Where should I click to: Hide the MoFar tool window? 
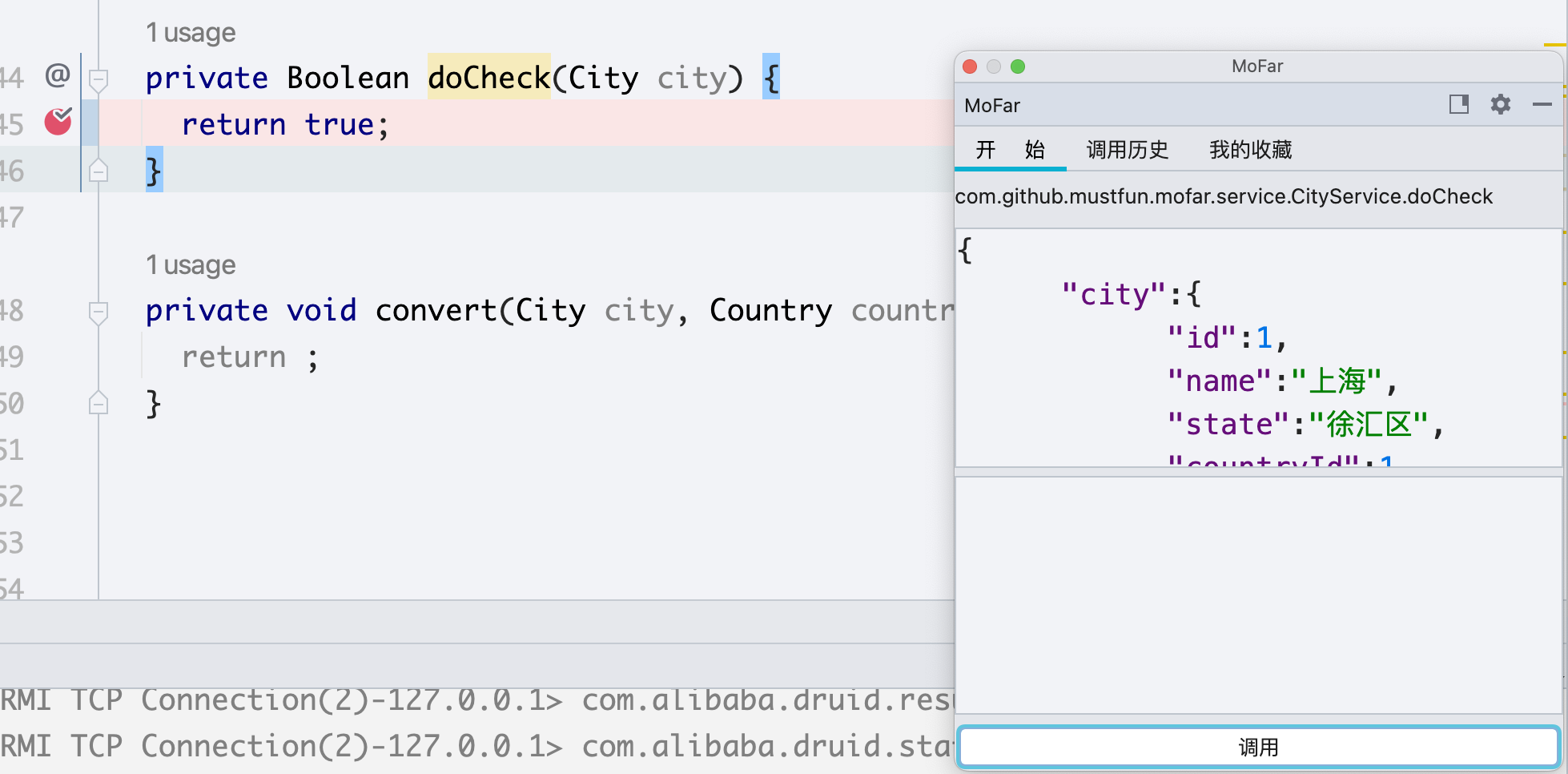(1542, 104)
